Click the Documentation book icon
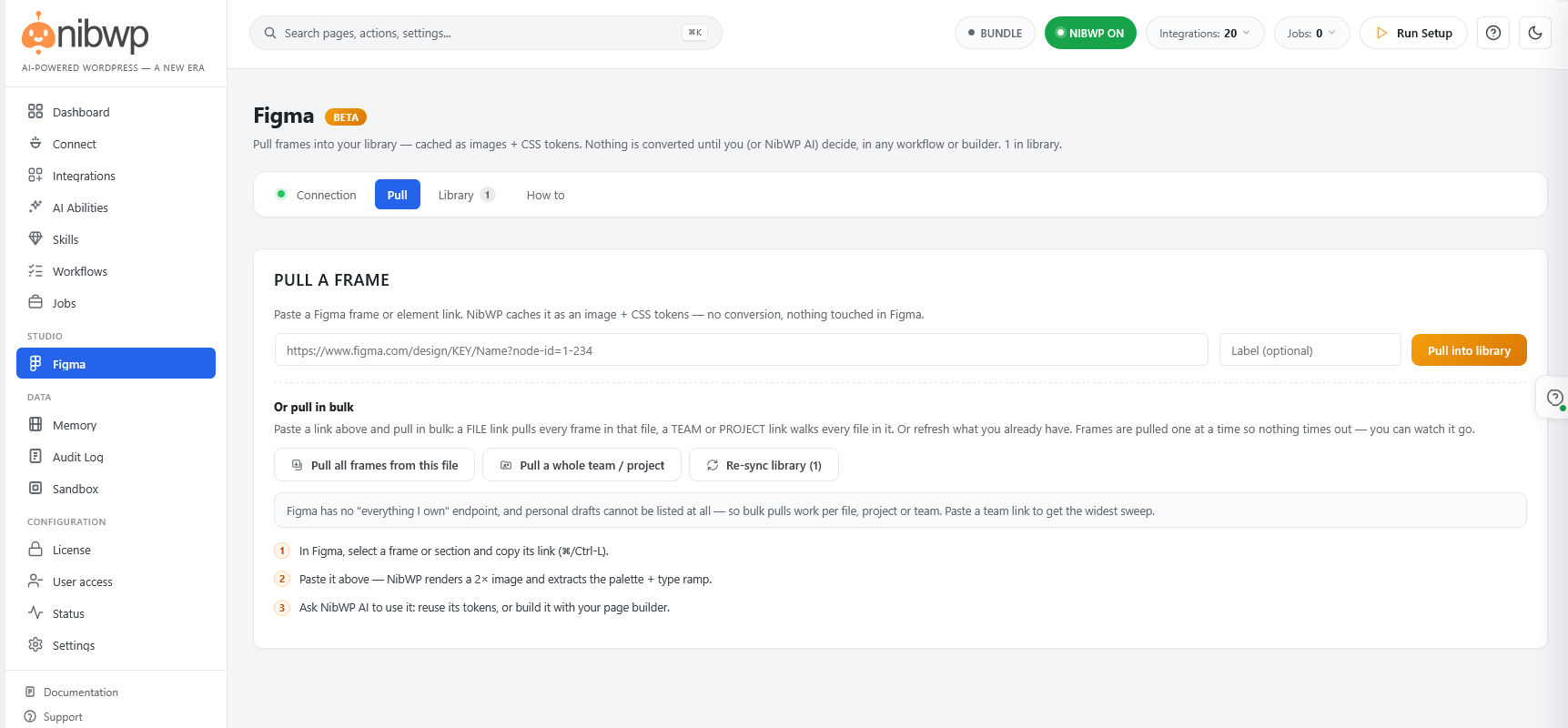 tap(30, 692)
